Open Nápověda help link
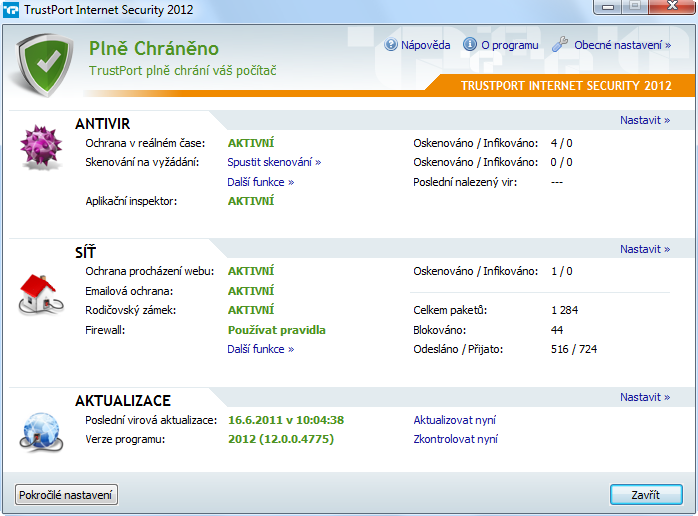This screenshot has height=516, width=698. [425, 45]
